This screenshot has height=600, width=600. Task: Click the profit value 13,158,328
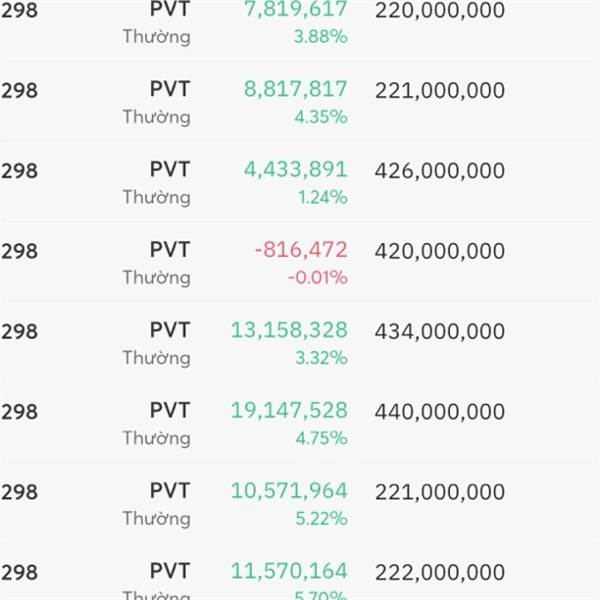coord(289,330)
